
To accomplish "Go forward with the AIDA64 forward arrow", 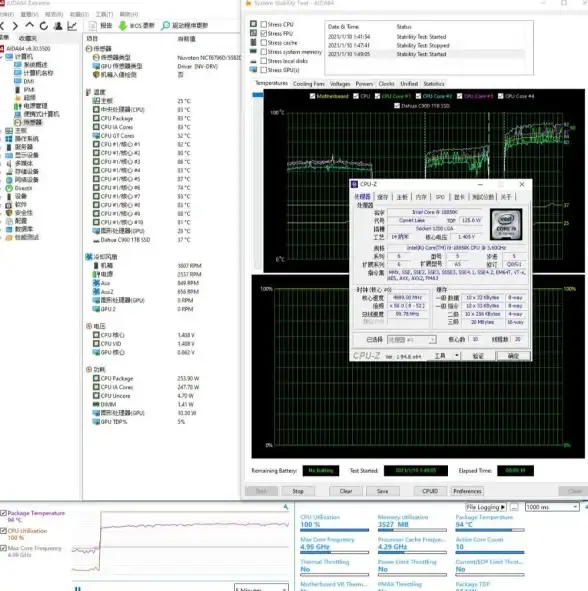I will point(15,26).
